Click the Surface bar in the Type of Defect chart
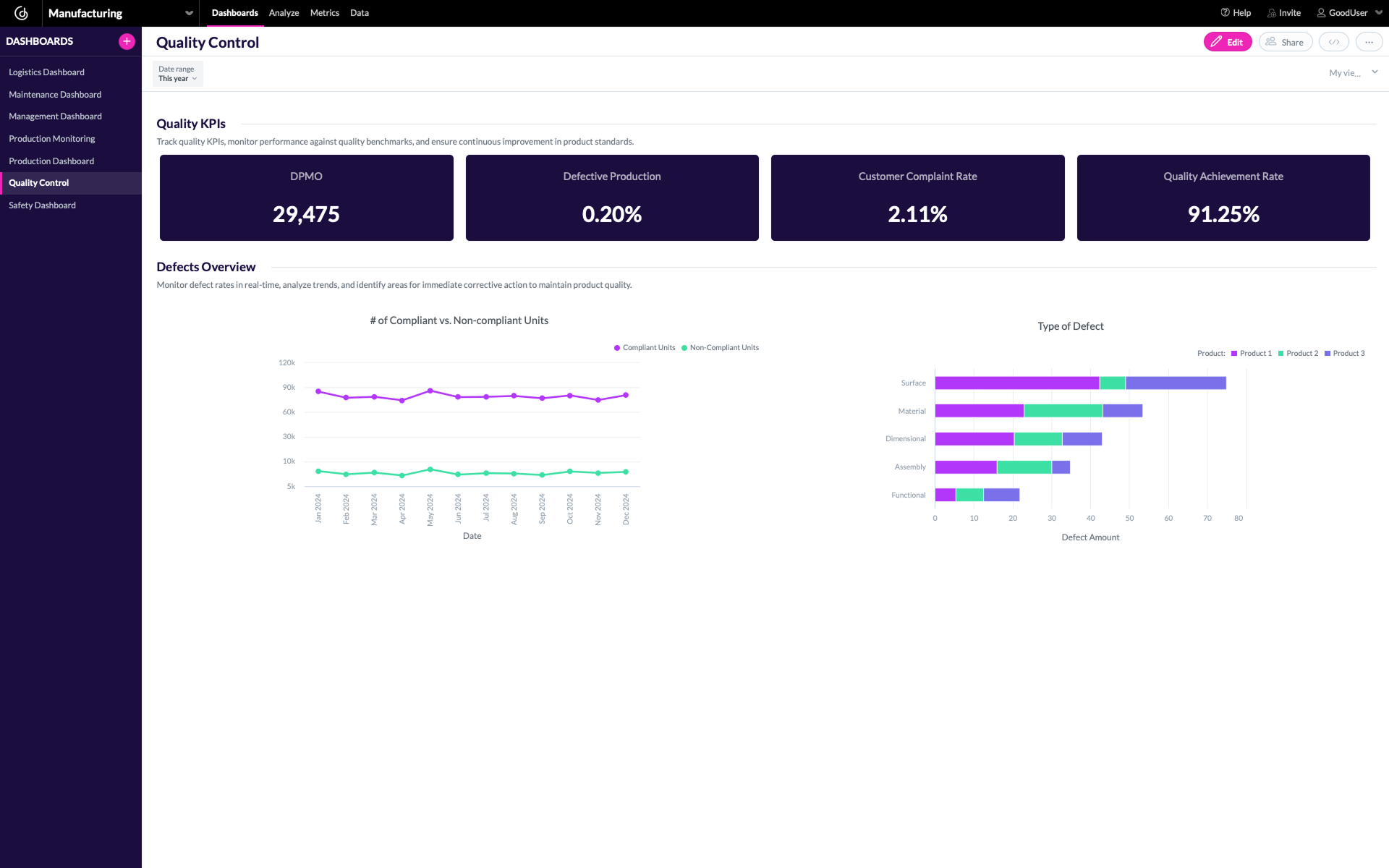The width and height of the screenshot is (1389, 868). (1013, 383)
